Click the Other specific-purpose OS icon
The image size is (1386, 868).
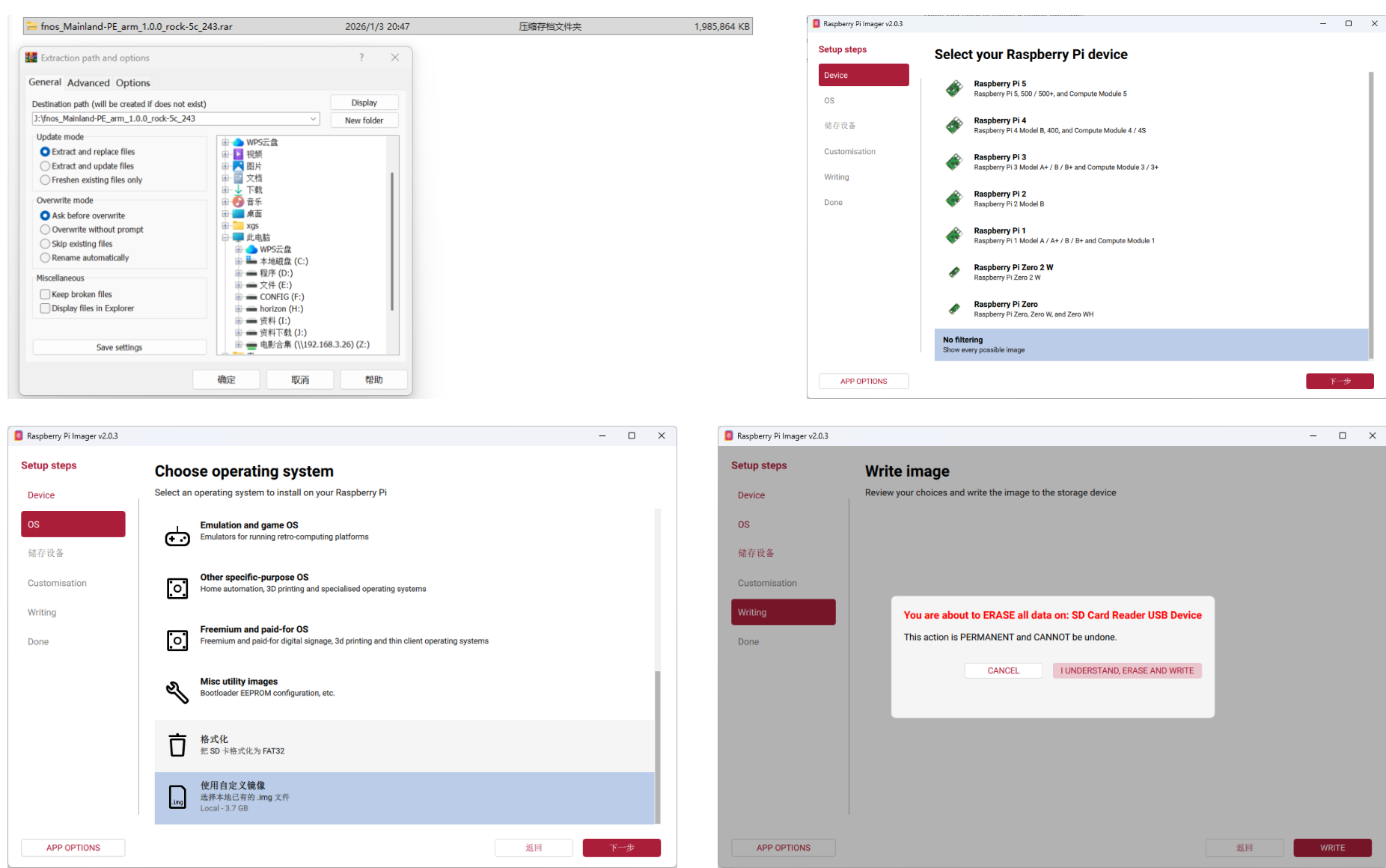pos(177,588)
